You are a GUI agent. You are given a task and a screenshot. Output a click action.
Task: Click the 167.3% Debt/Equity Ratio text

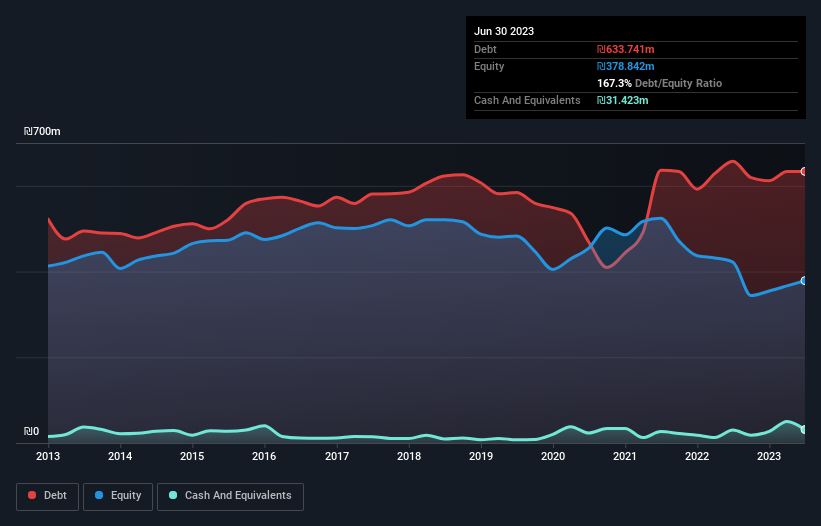point(659,83)
